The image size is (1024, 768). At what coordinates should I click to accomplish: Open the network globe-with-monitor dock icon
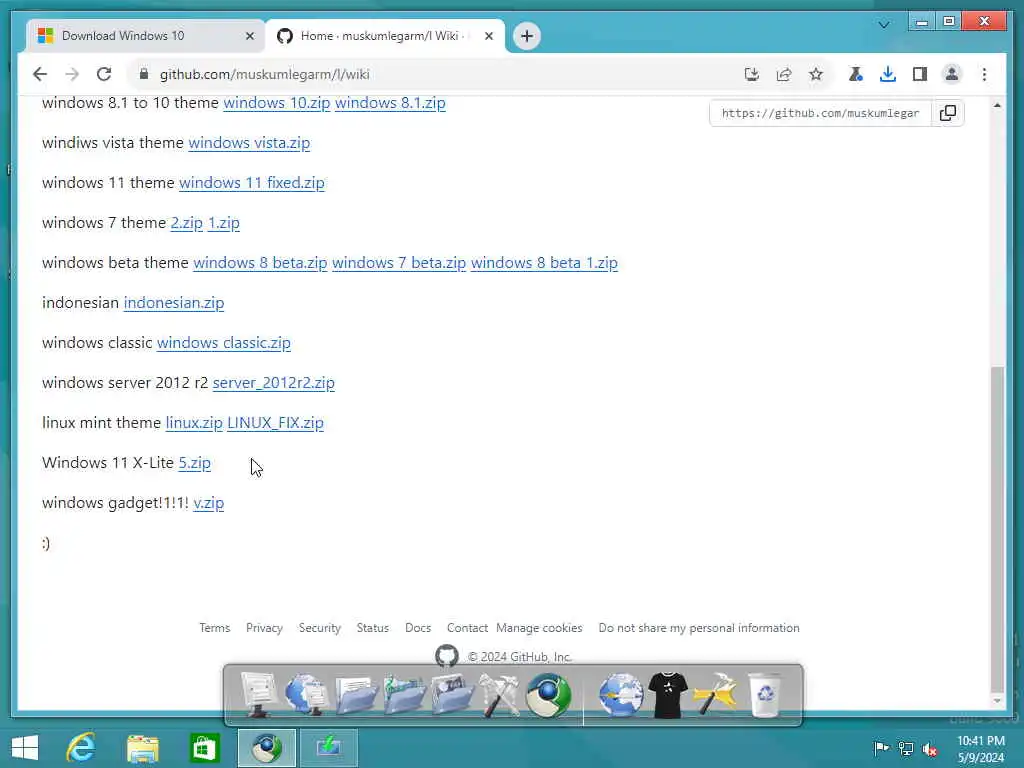click(x=306, y=695)
